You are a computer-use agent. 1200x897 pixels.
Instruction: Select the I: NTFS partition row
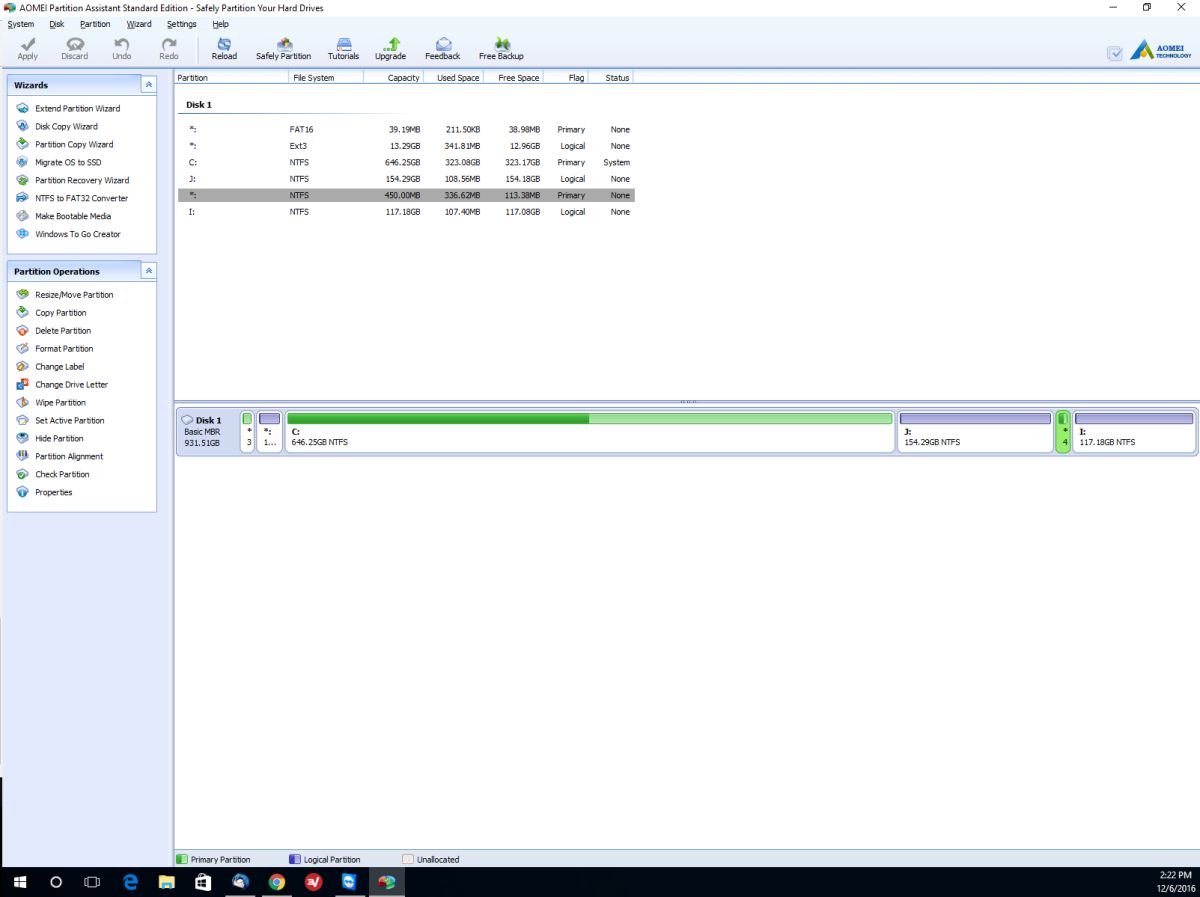click(406, 212)
